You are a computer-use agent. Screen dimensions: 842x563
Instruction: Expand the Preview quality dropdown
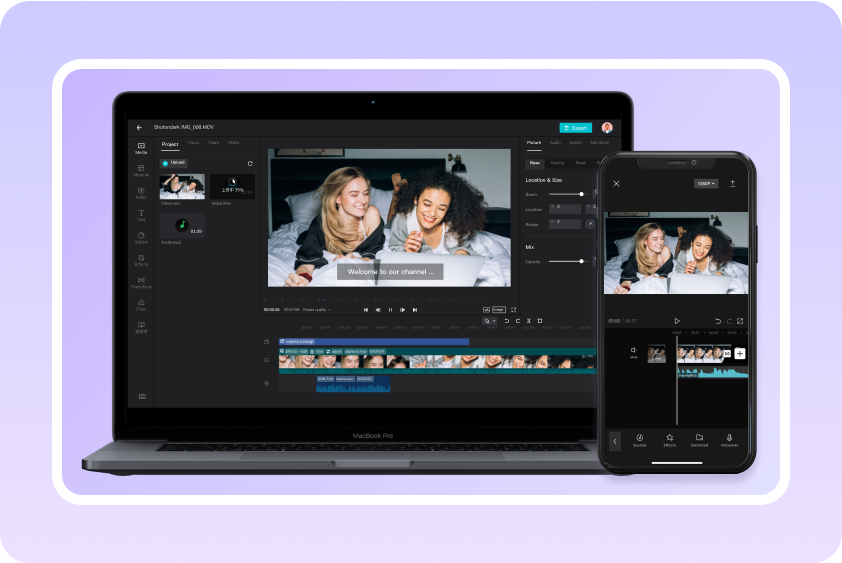pyautogui.click(x=317, y=310)
